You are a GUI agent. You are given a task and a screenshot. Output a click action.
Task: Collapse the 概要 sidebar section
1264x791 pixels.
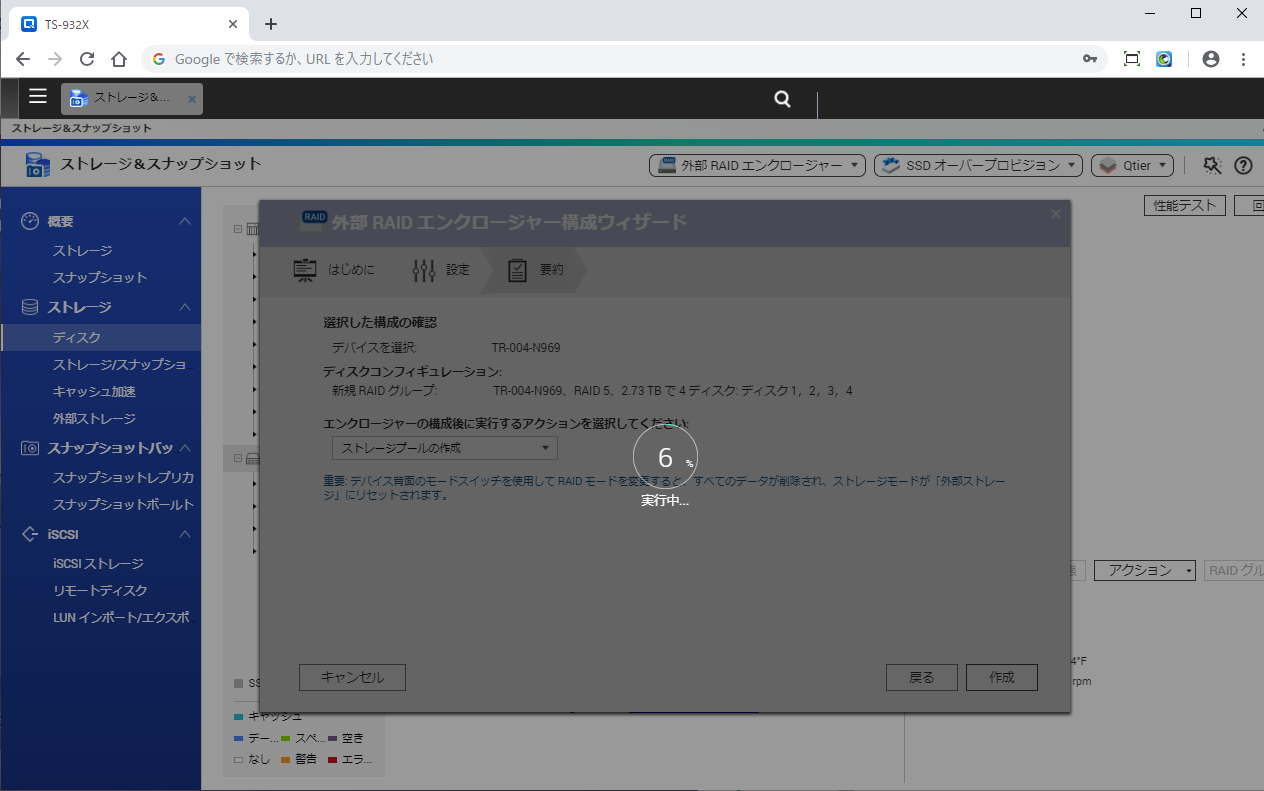point(185,221)
